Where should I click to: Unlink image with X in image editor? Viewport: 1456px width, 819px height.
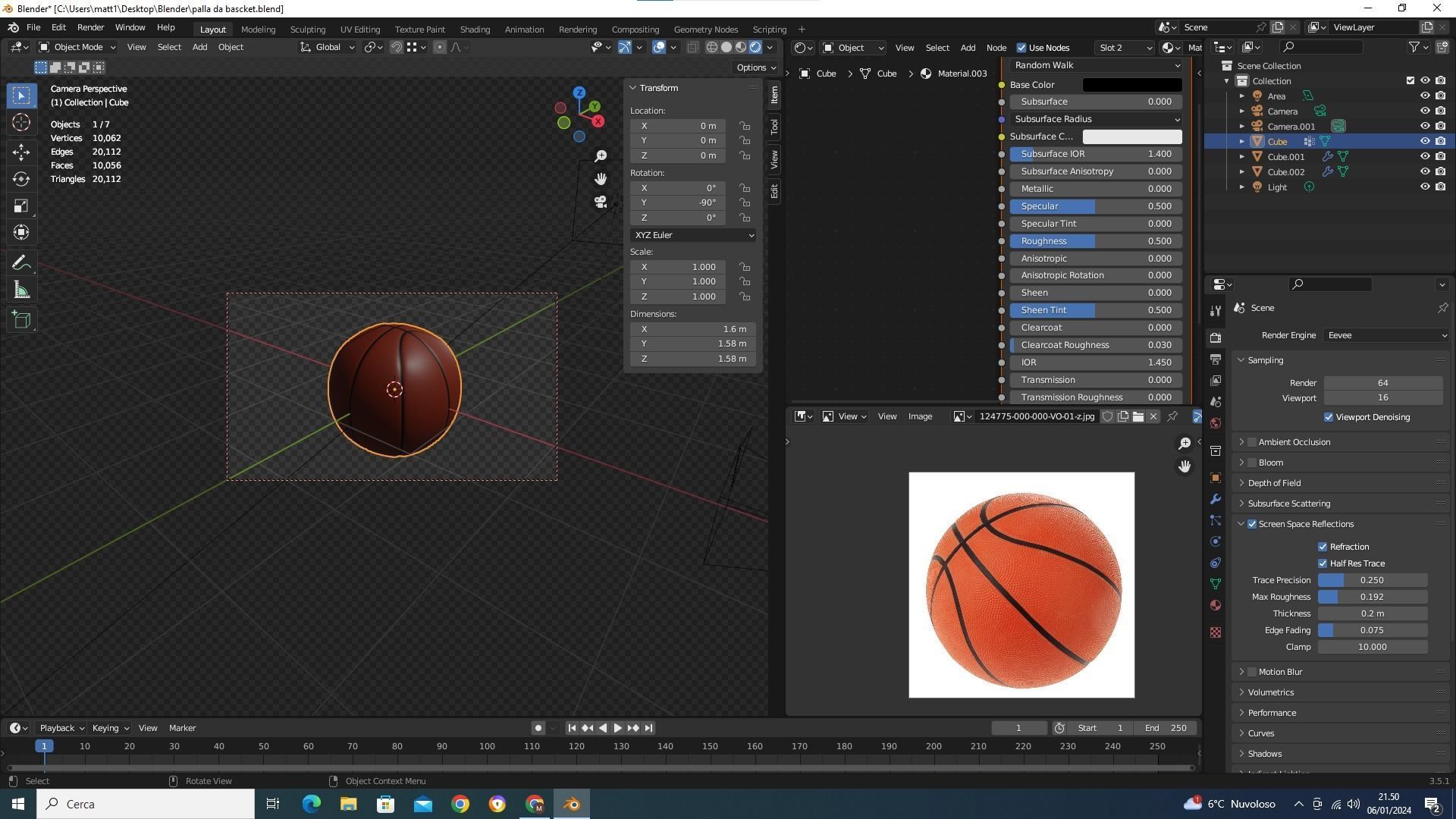pyautogui.click(x=1153, y=416)
